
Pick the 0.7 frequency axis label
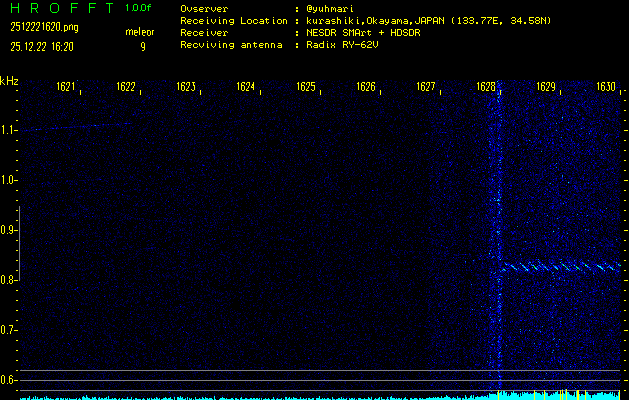[x=8, y=330]
